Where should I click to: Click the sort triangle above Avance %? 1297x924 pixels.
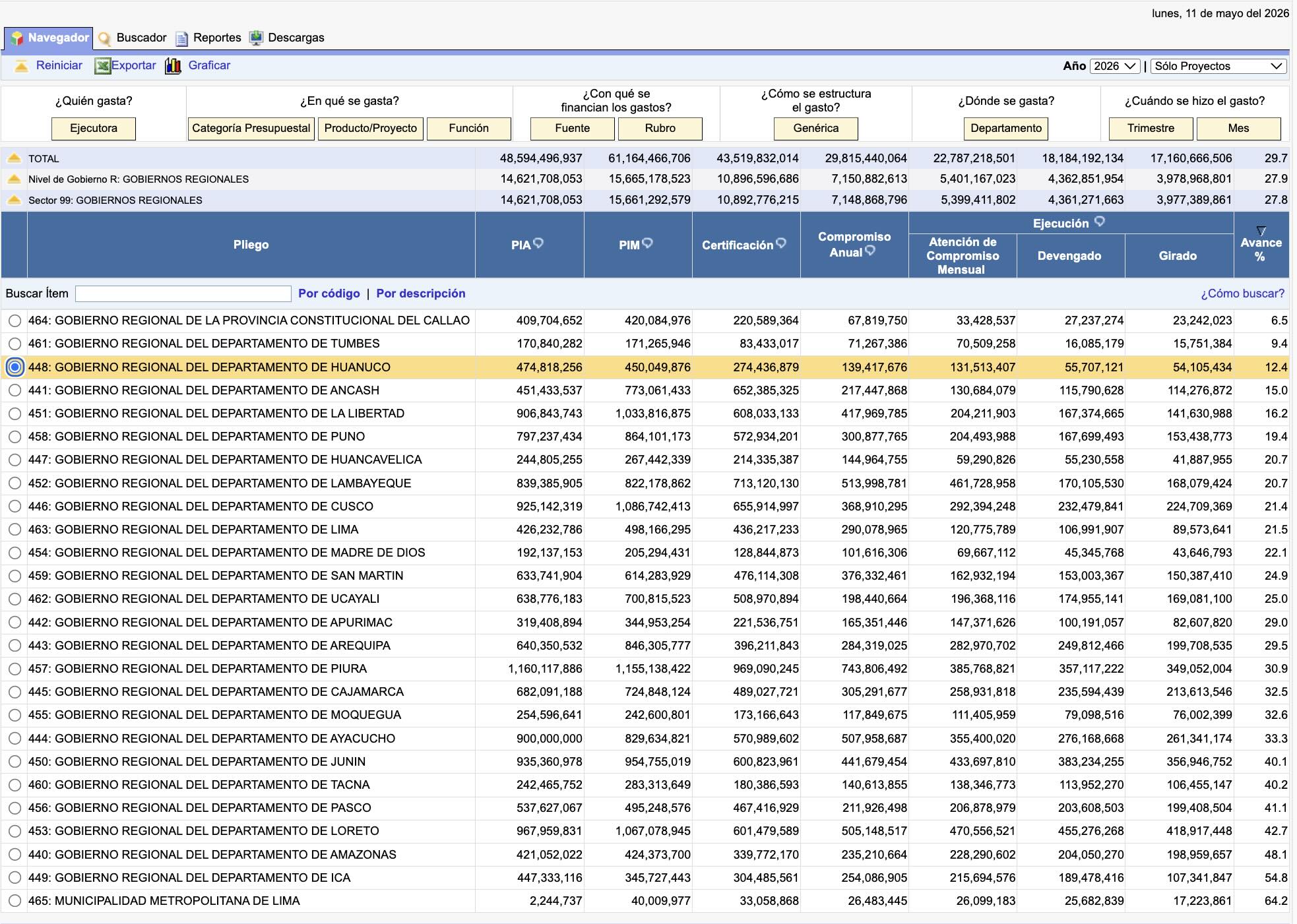coord(1261,231)
